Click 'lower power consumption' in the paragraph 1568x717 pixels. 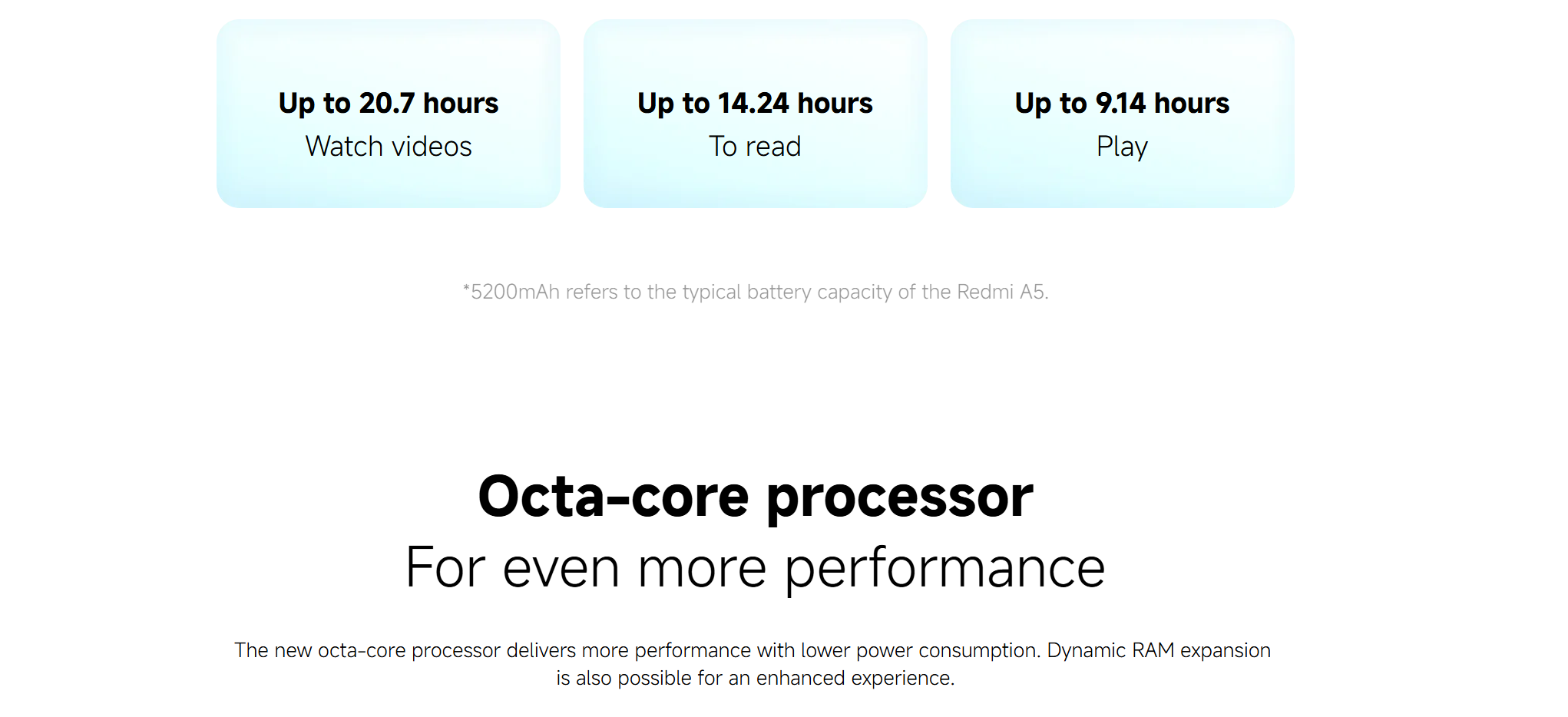(x=921, y=650)
